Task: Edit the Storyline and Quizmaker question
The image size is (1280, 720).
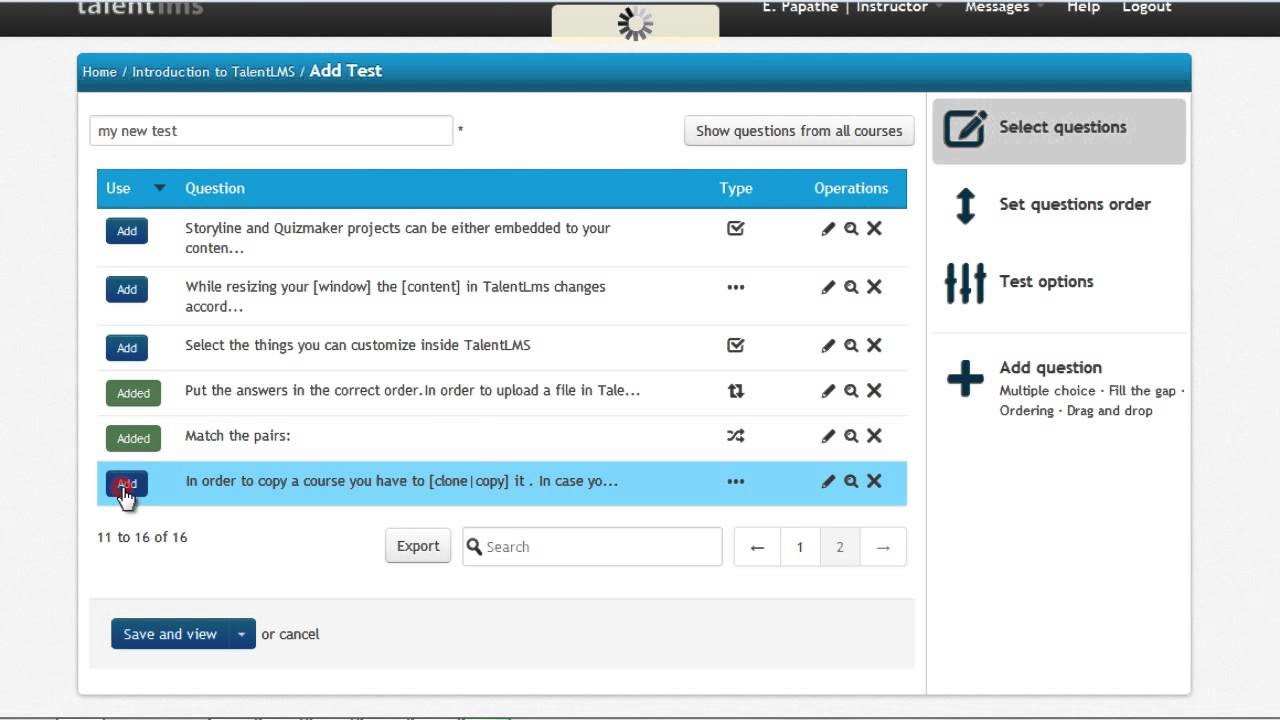Action: click(x=828, y=229)
